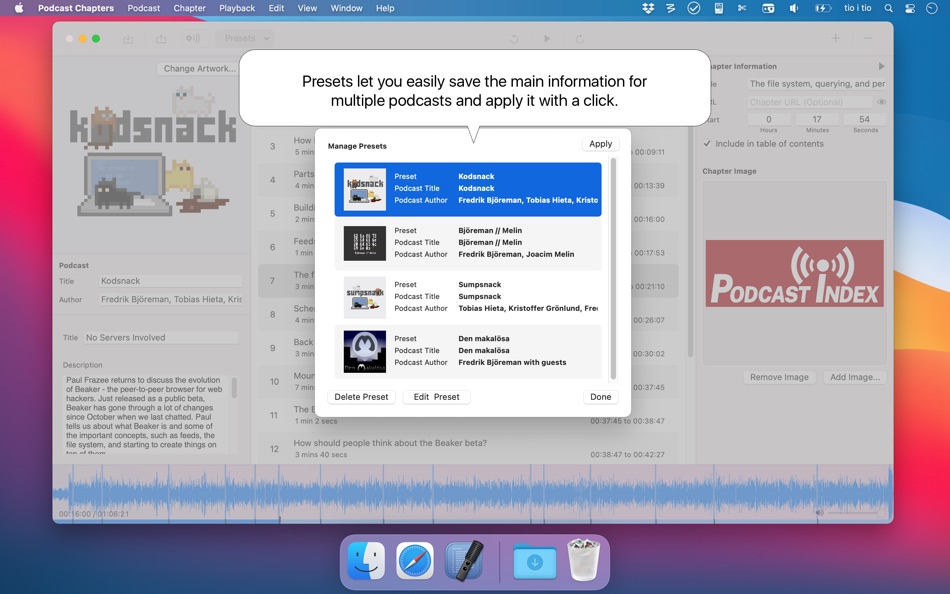Click the chapter start Minutes field
950x594 pixels.
[x=817, y=119]
